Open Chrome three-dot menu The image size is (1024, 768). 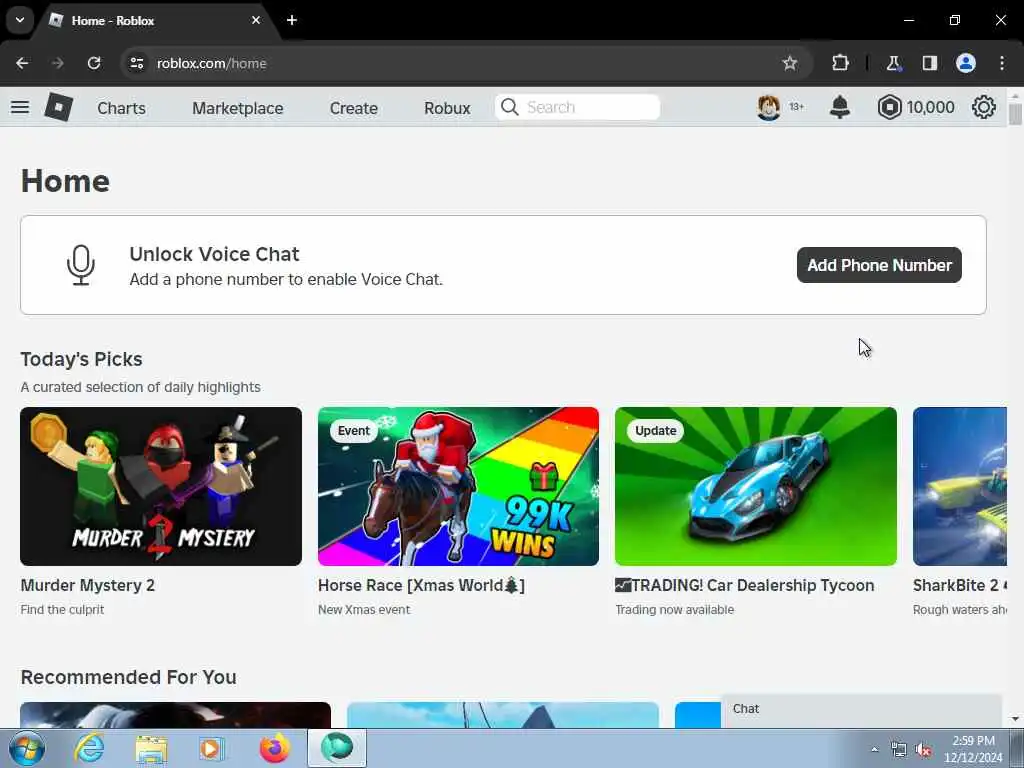click(x=1002, y=63)
